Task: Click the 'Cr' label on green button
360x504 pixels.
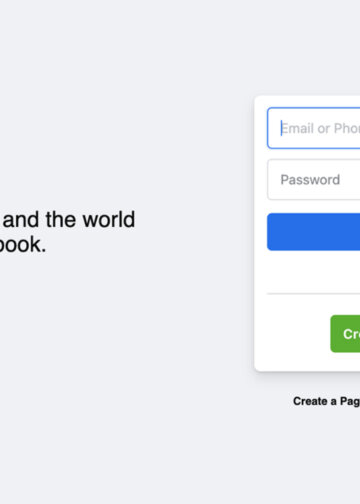Action: (351, 334)
